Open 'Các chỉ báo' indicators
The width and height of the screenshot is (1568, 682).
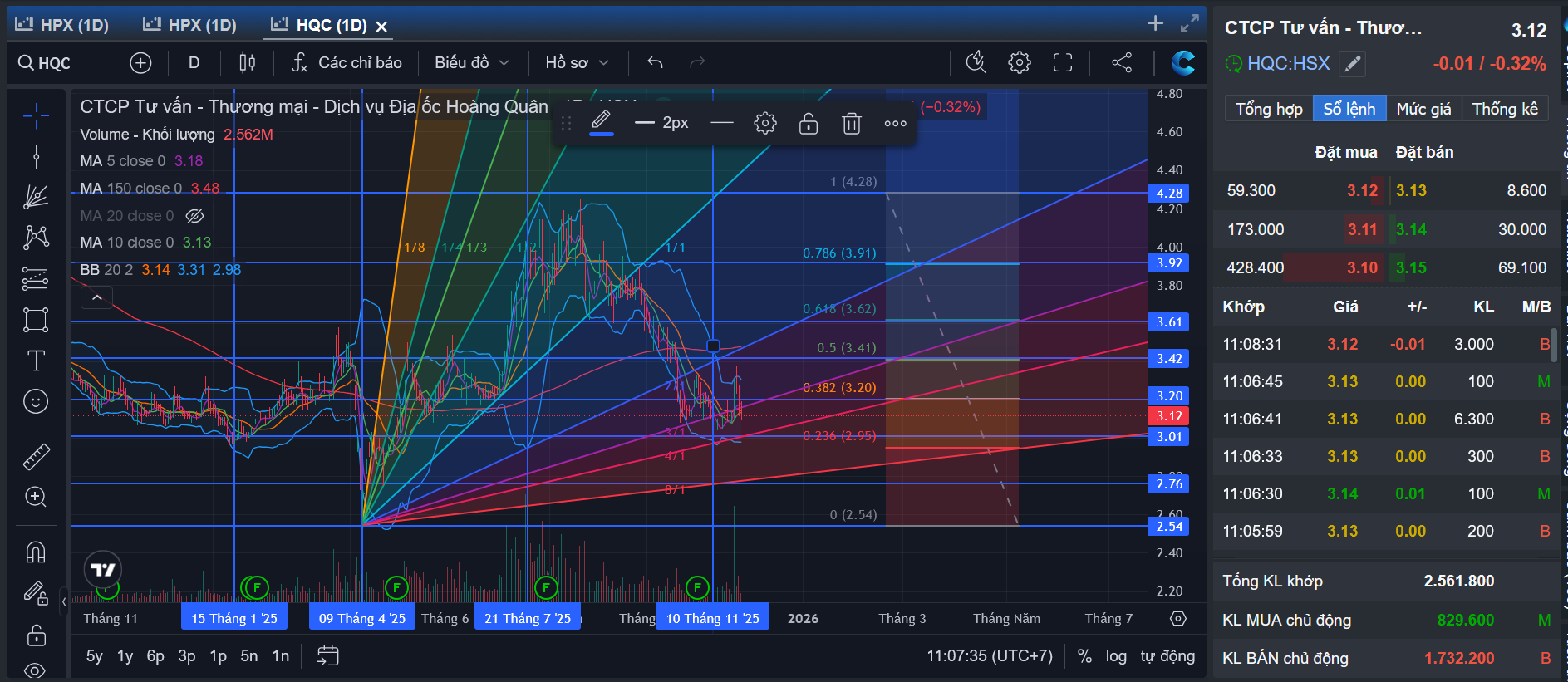coord(347,63)
